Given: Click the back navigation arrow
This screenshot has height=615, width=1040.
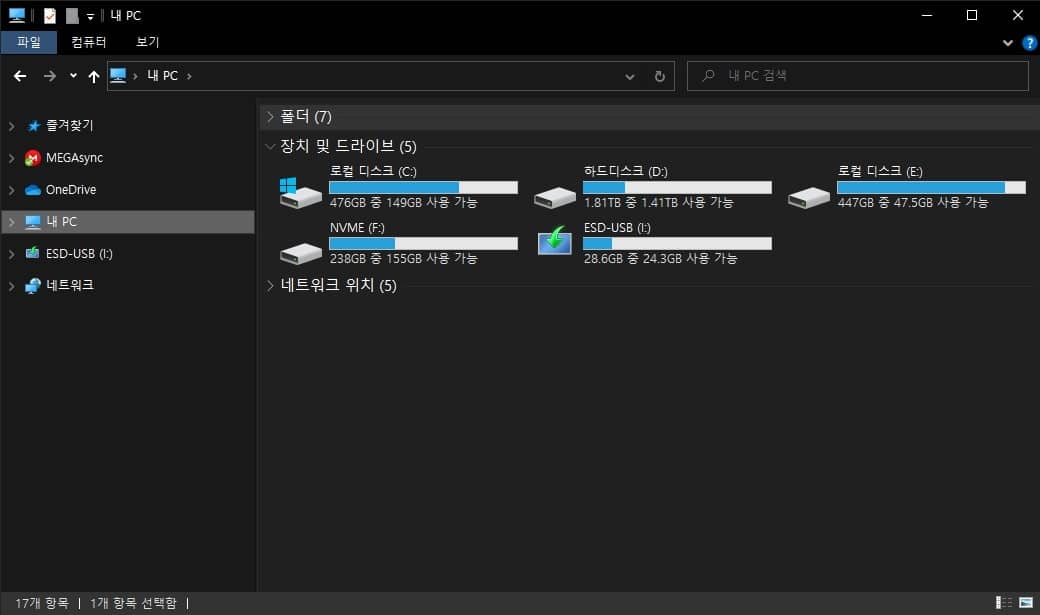Looking at the screenshot, I should [20, 75].
